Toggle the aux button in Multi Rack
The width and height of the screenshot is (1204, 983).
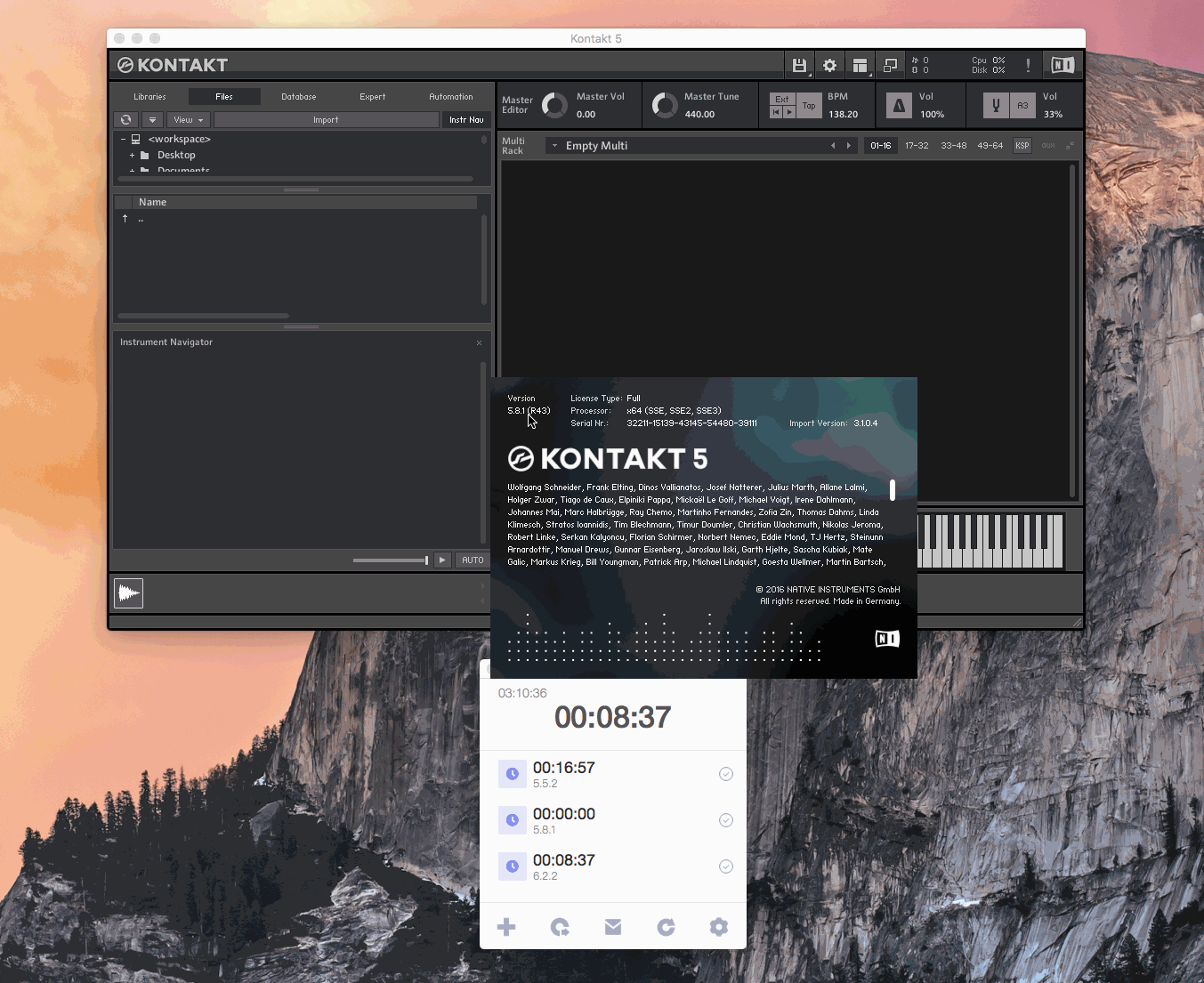pyautogui.click(x=1048, y=145)
